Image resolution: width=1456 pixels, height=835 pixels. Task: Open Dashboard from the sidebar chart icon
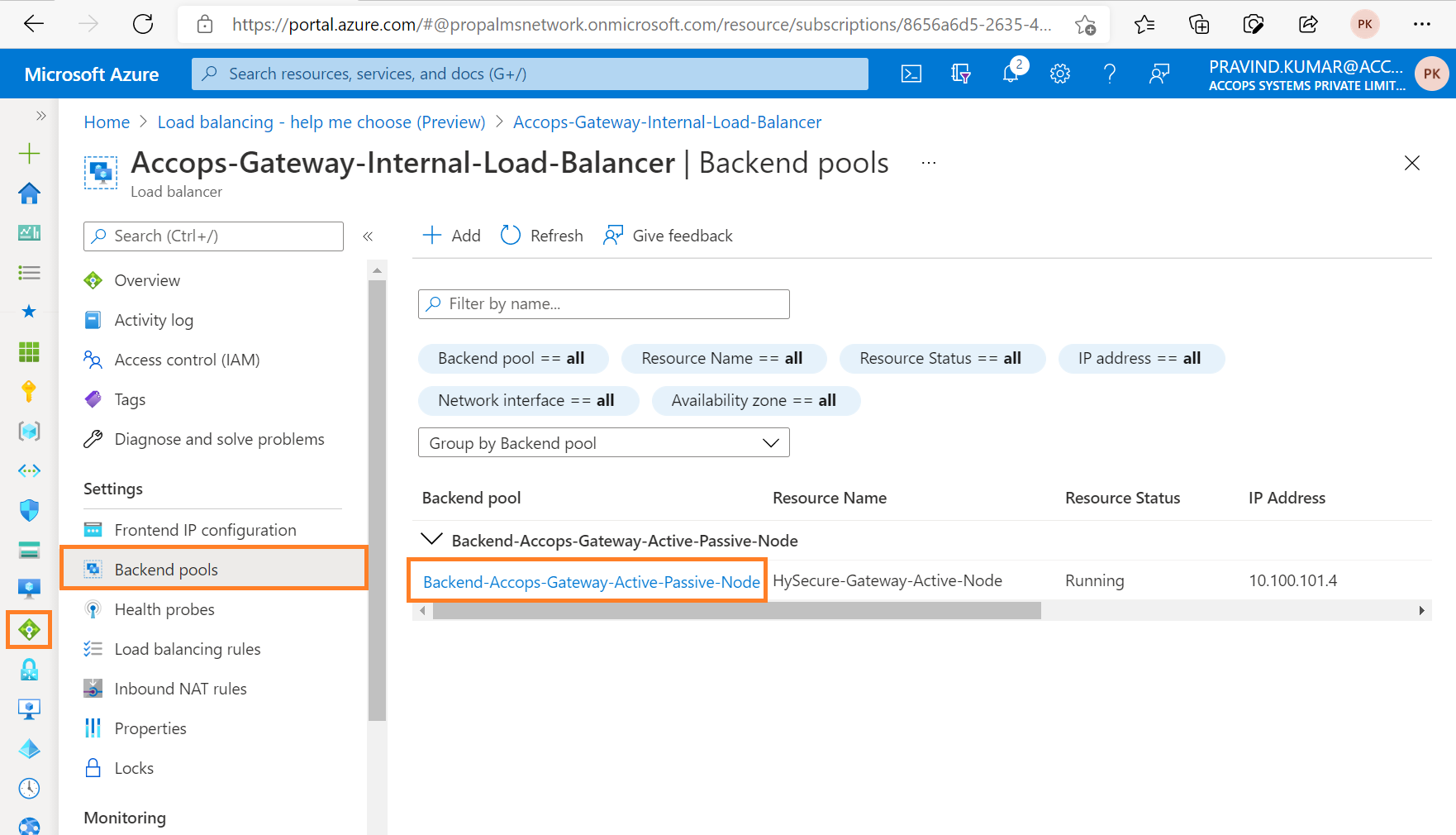click(29, 232)
